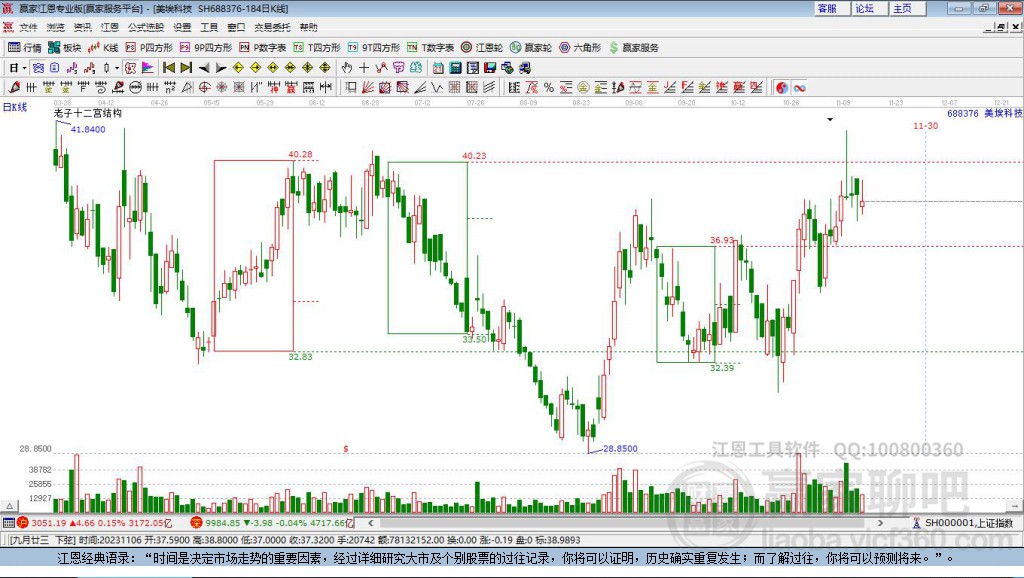Launch the 江恩轮 Gann wheel
The image size is (1024, 578).
pyautogui.click(x=482, y=48)
